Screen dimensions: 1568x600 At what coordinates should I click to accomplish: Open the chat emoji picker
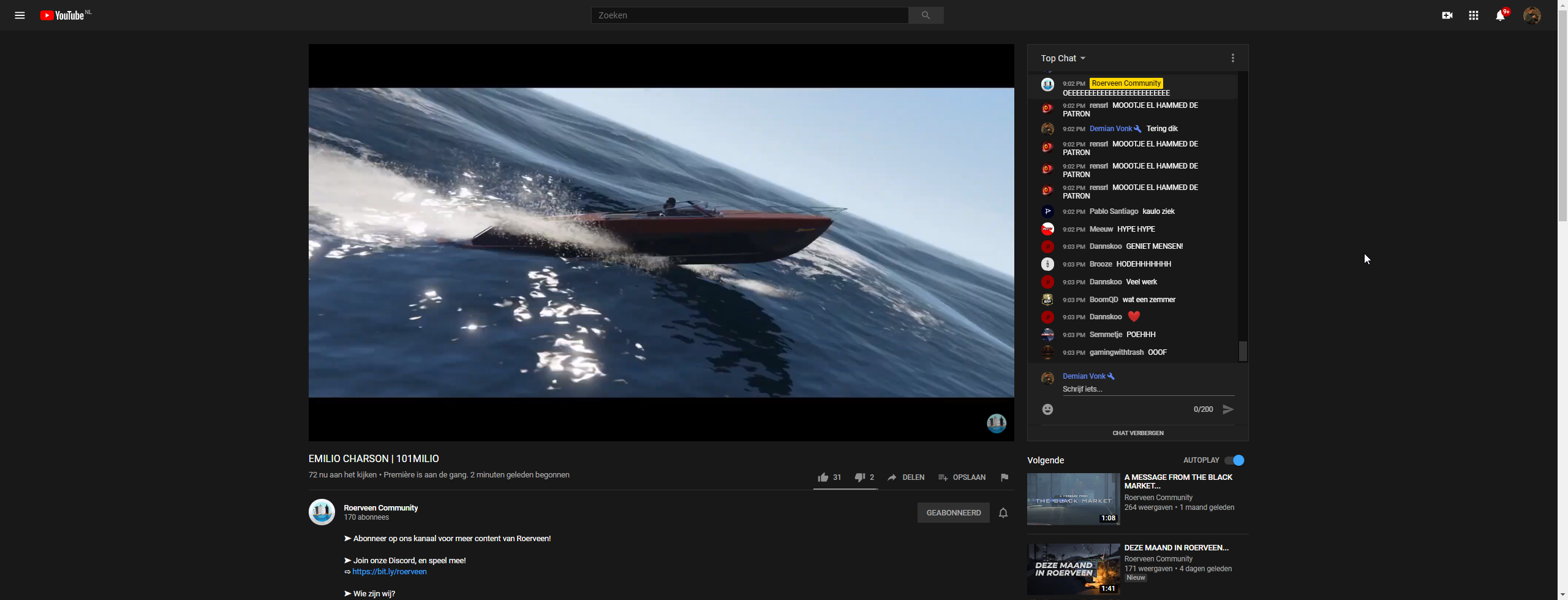click(x=1047, y=409)
